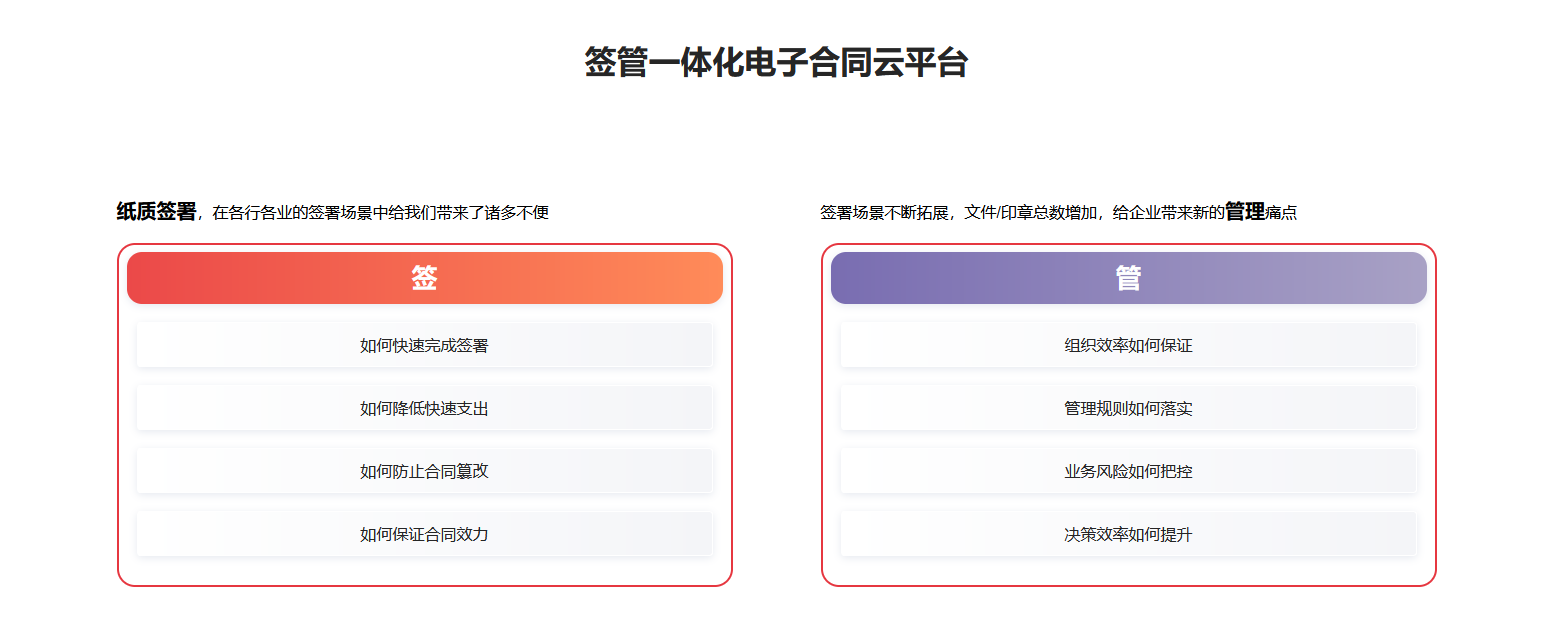
Task: Click empty space below 决策效率如何提升 in right card
Action: coord(1129,570)
